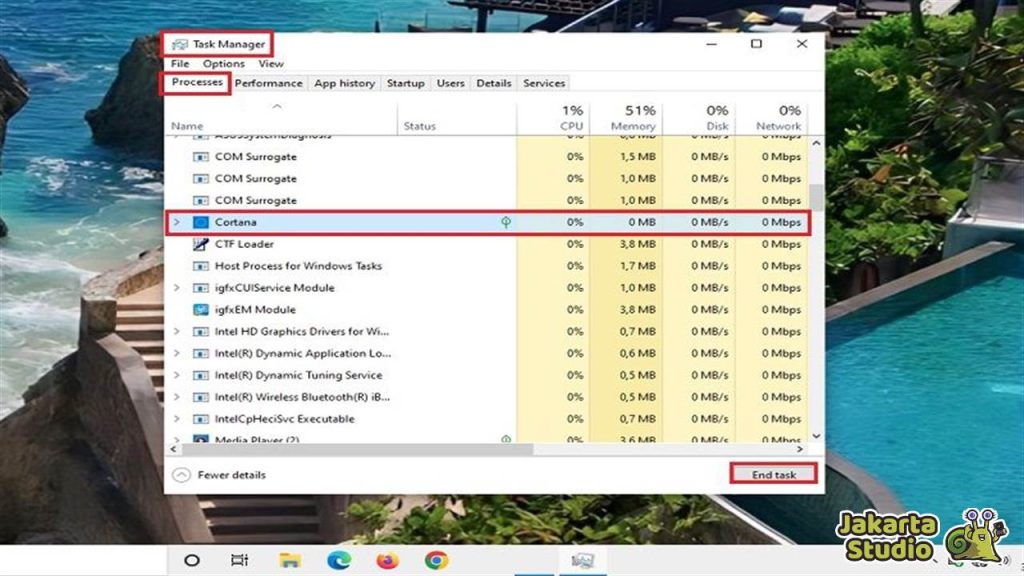Select the igfxEM Module process
1024x576 pixels.
487,310
